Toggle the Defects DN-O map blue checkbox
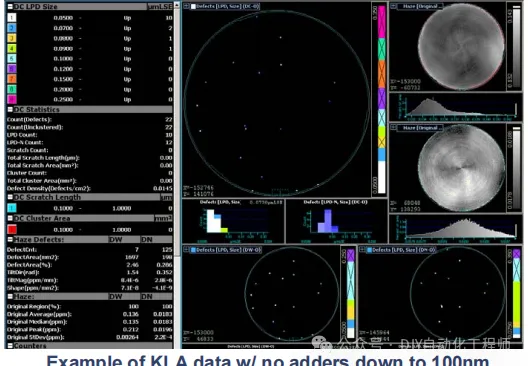The height and width of the screenshot is (366, 528). point(369,250)
